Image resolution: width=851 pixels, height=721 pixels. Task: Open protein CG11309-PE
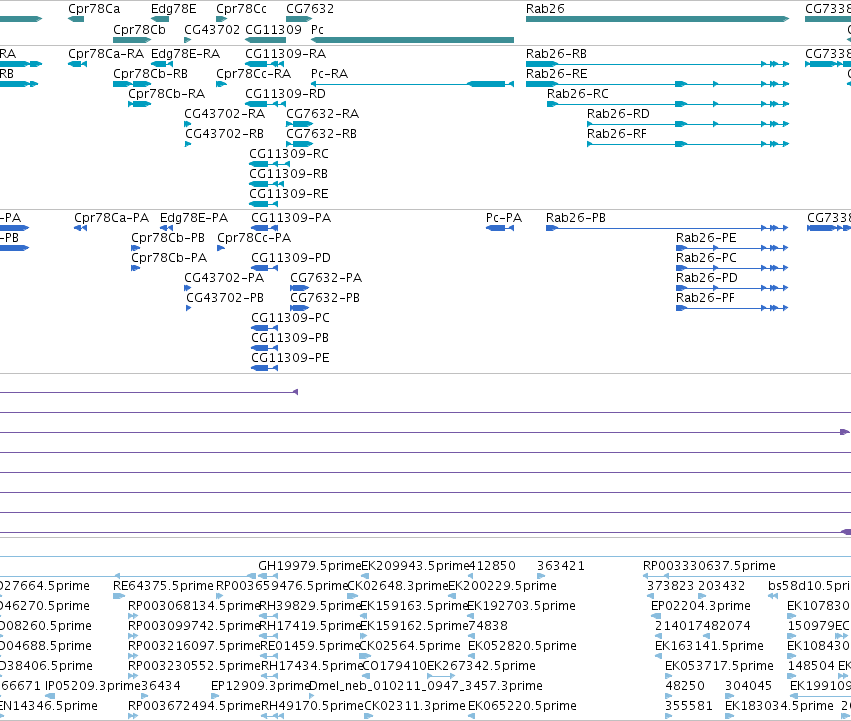[x=290, y=358]
